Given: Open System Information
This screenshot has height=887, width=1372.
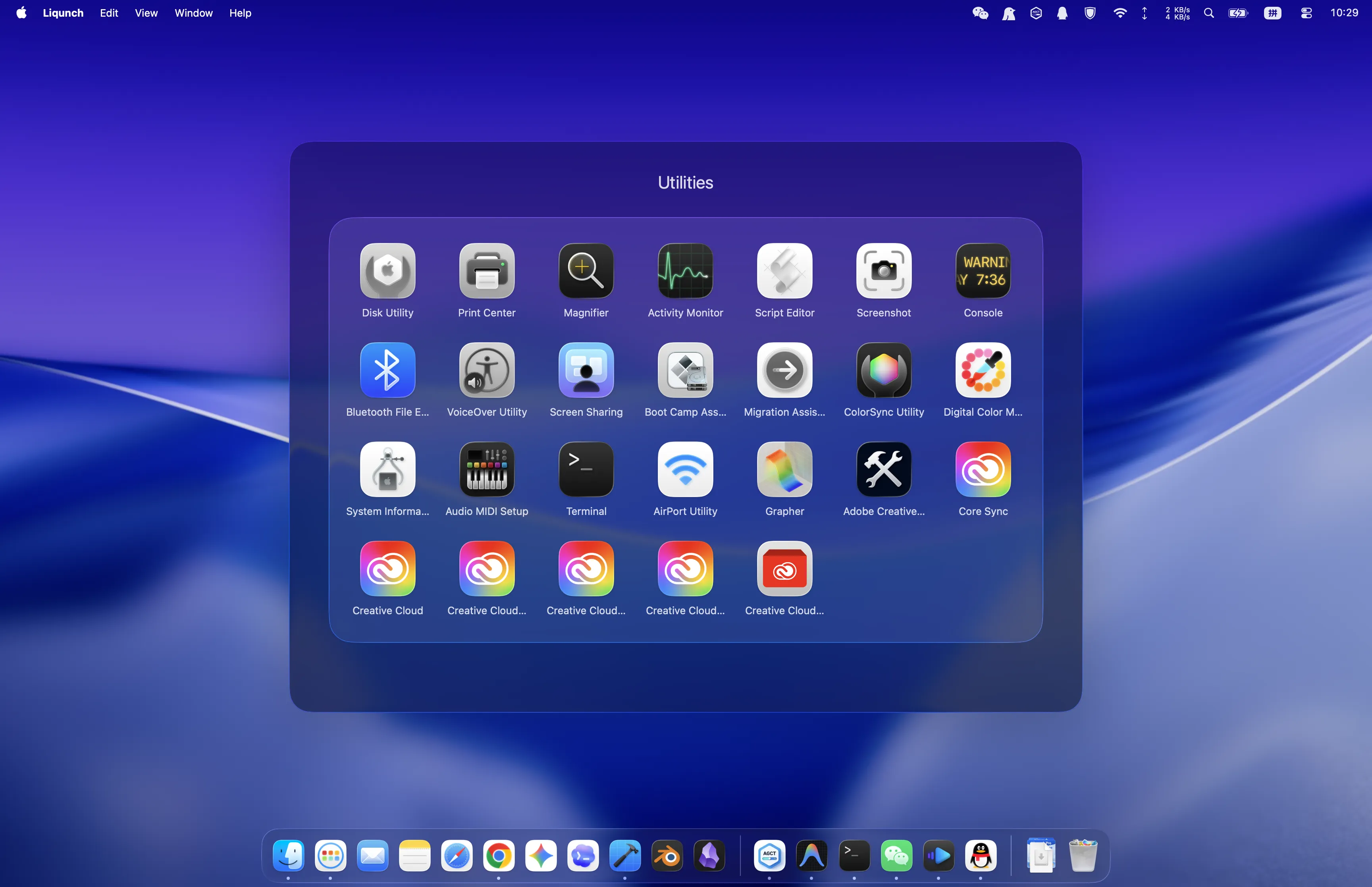Looking at the screenshot, I should click(x=387, y=469).
